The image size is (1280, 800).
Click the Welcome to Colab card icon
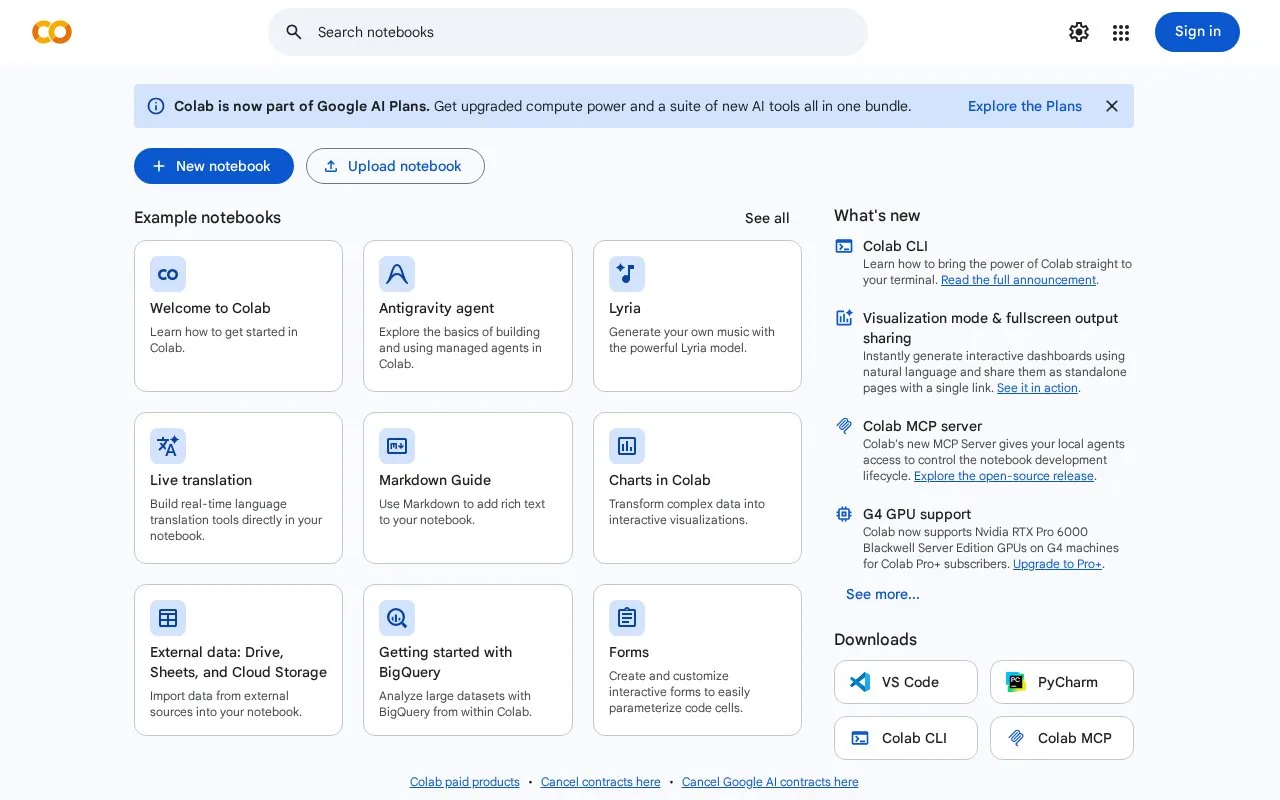click(x=168, y=274)
